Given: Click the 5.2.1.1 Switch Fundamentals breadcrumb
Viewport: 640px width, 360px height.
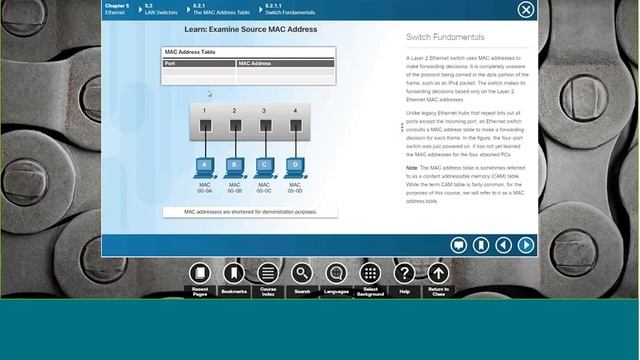Looking at the screenshot, I should click(x=290, y=9).
